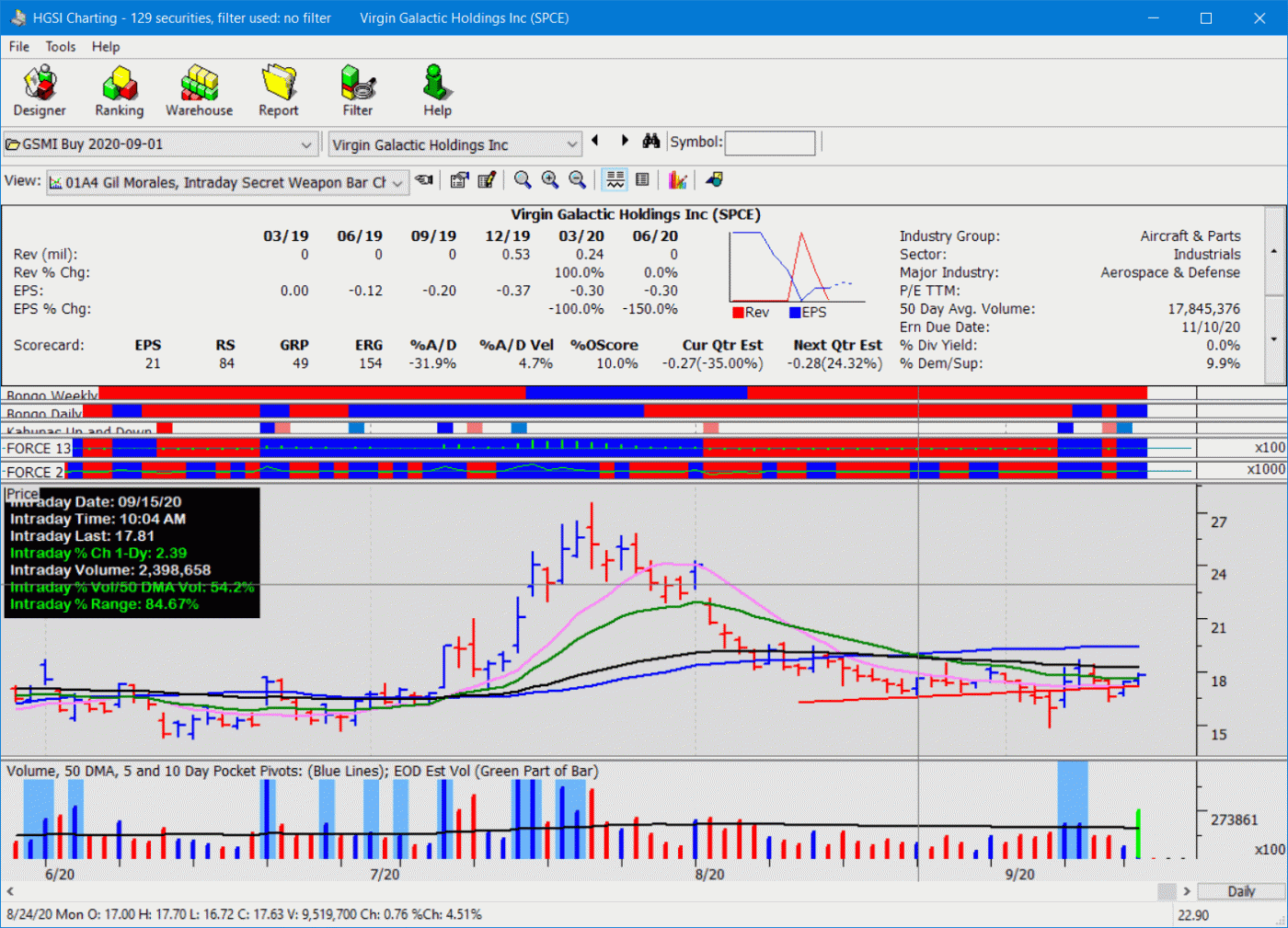Zoom in on the chart

(550, 180)
